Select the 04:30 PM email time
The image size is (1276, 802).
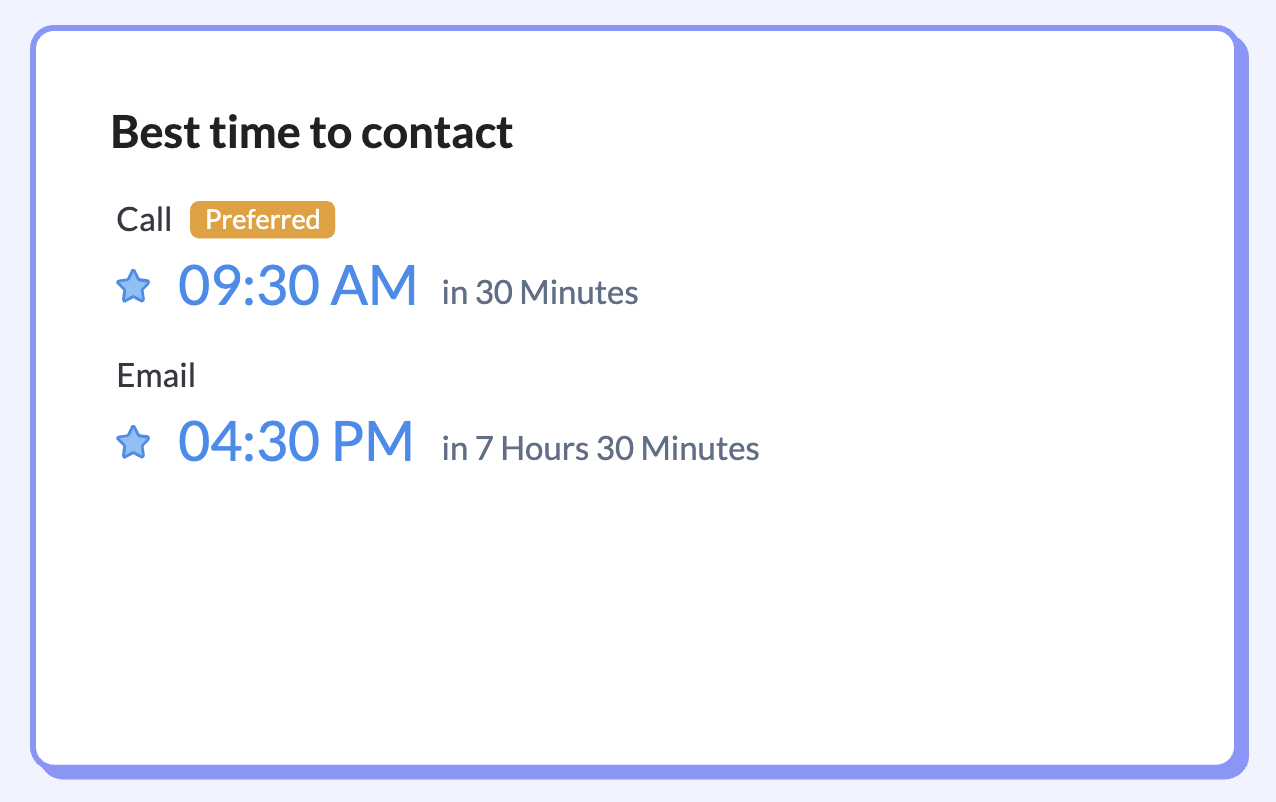coord(295,441)
